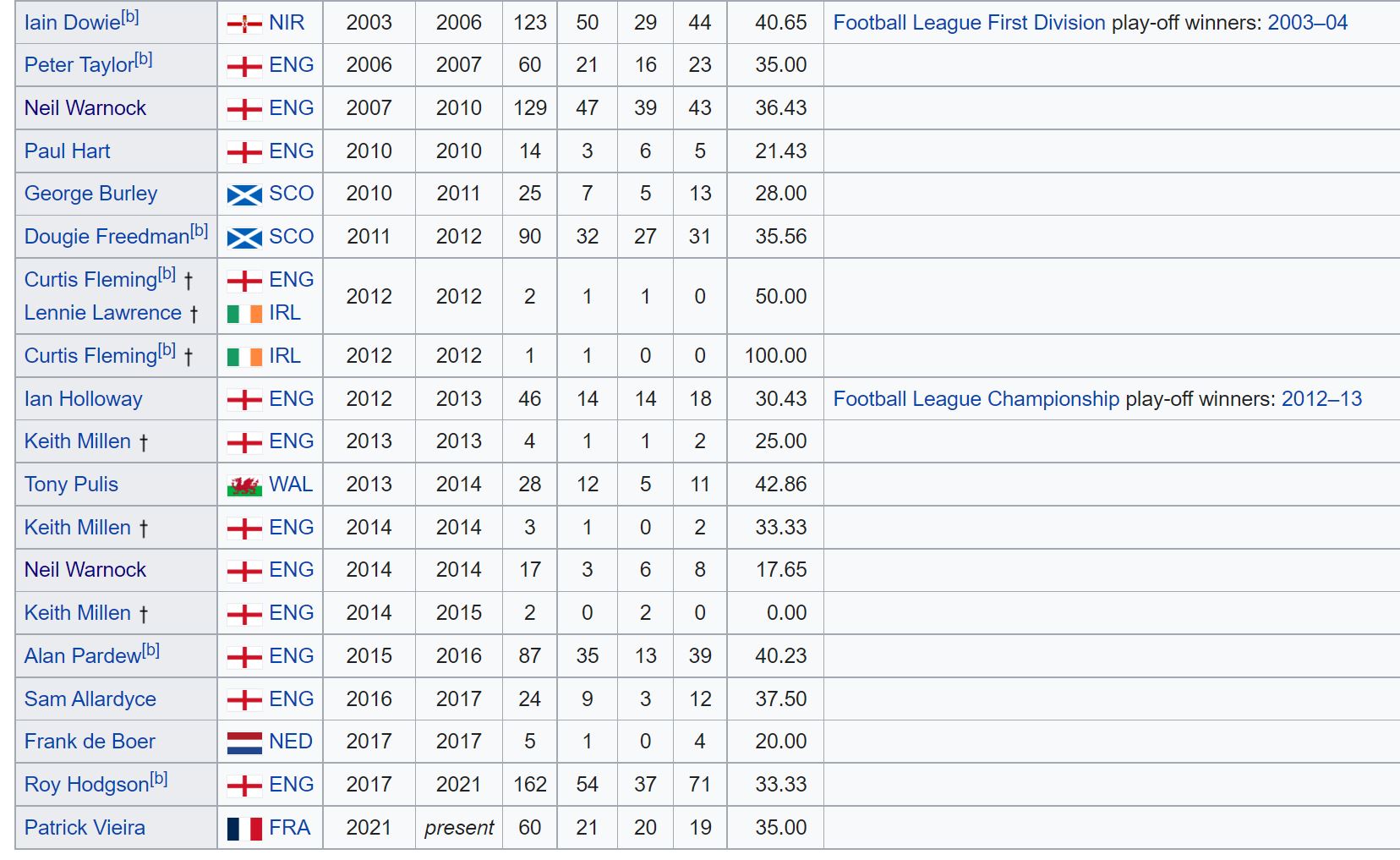The width and height of the screenshot is (1400, 860).
Task: Click the Scotland flag for George Burley
Action: coord(244,194)
